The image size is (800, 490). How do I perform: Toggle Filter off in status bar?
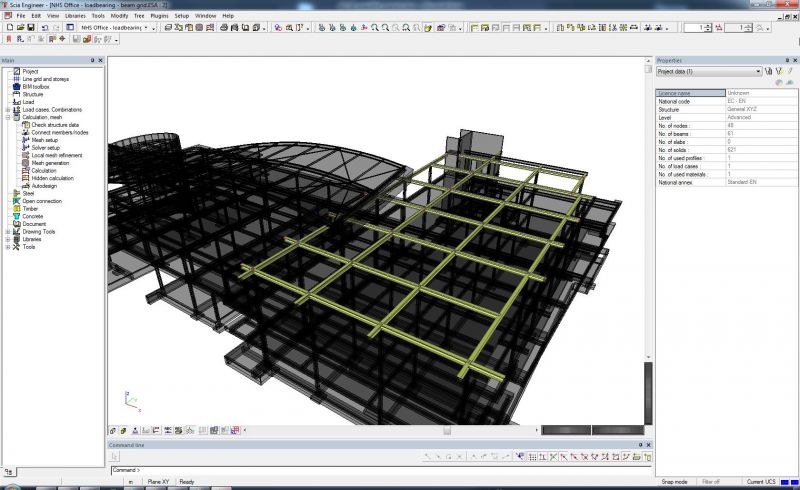(710, 481)
